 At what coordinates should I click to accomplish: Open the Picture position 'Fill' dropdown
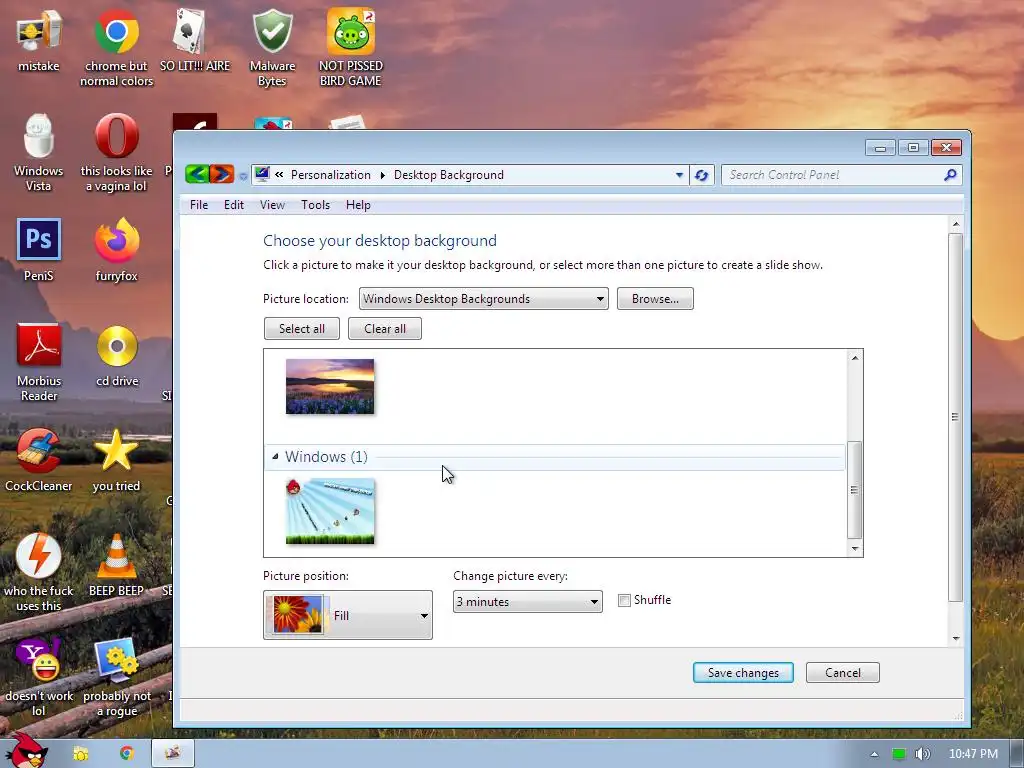347,615
